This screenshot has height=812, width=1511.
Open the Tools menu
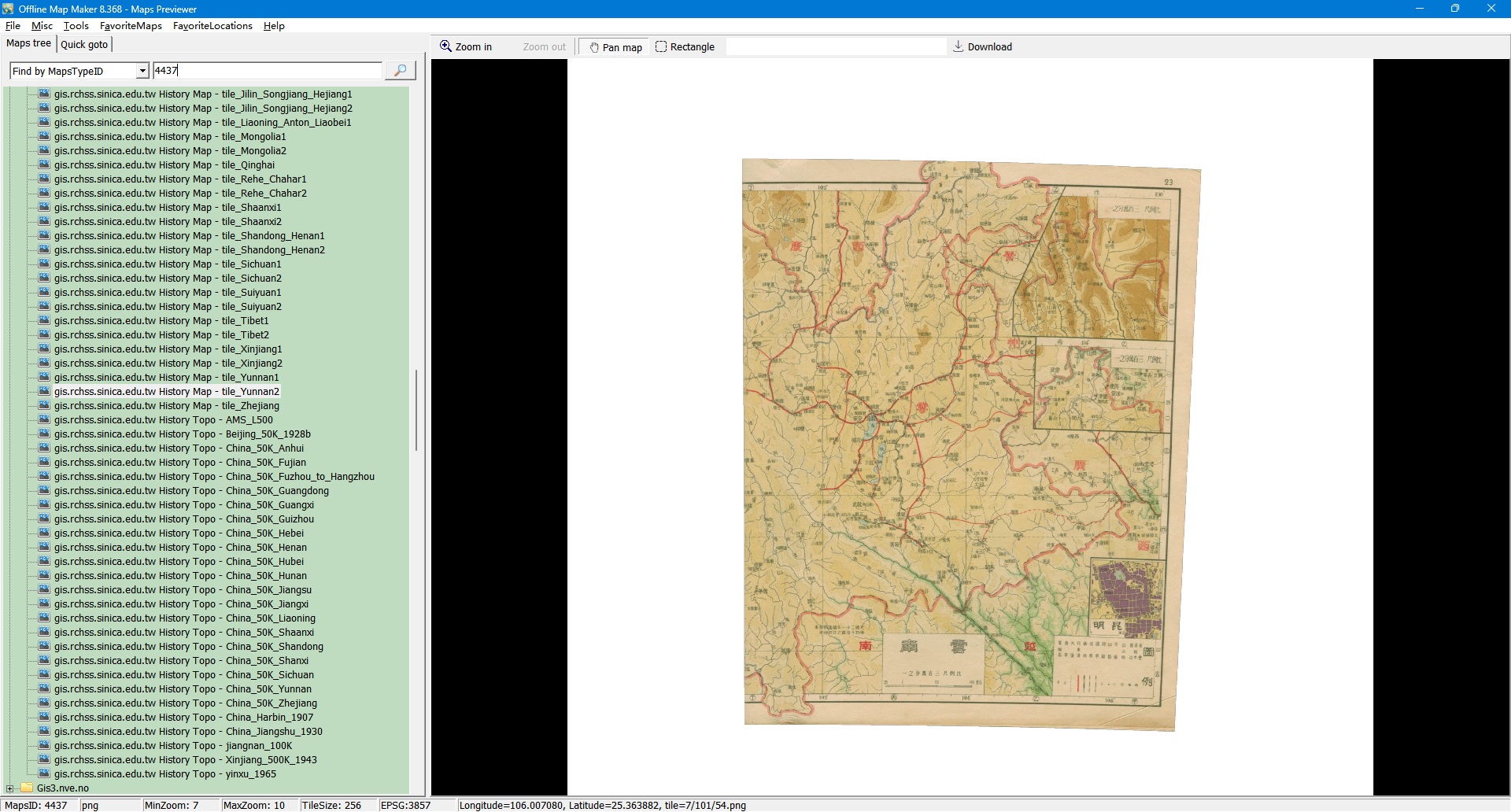tap(76, 26)
